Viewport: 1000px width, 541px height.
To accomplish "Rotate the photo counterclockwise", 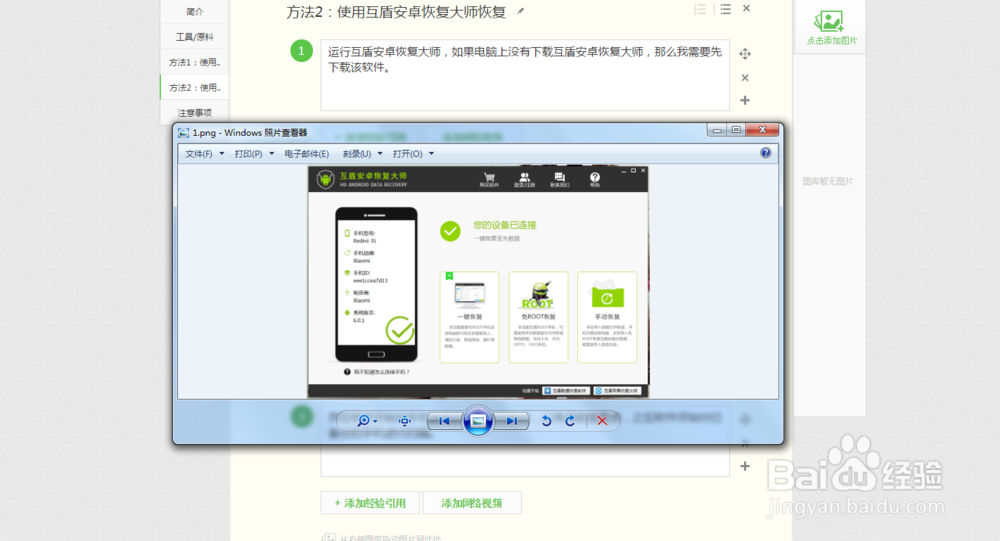I will [x=547, y=421].
